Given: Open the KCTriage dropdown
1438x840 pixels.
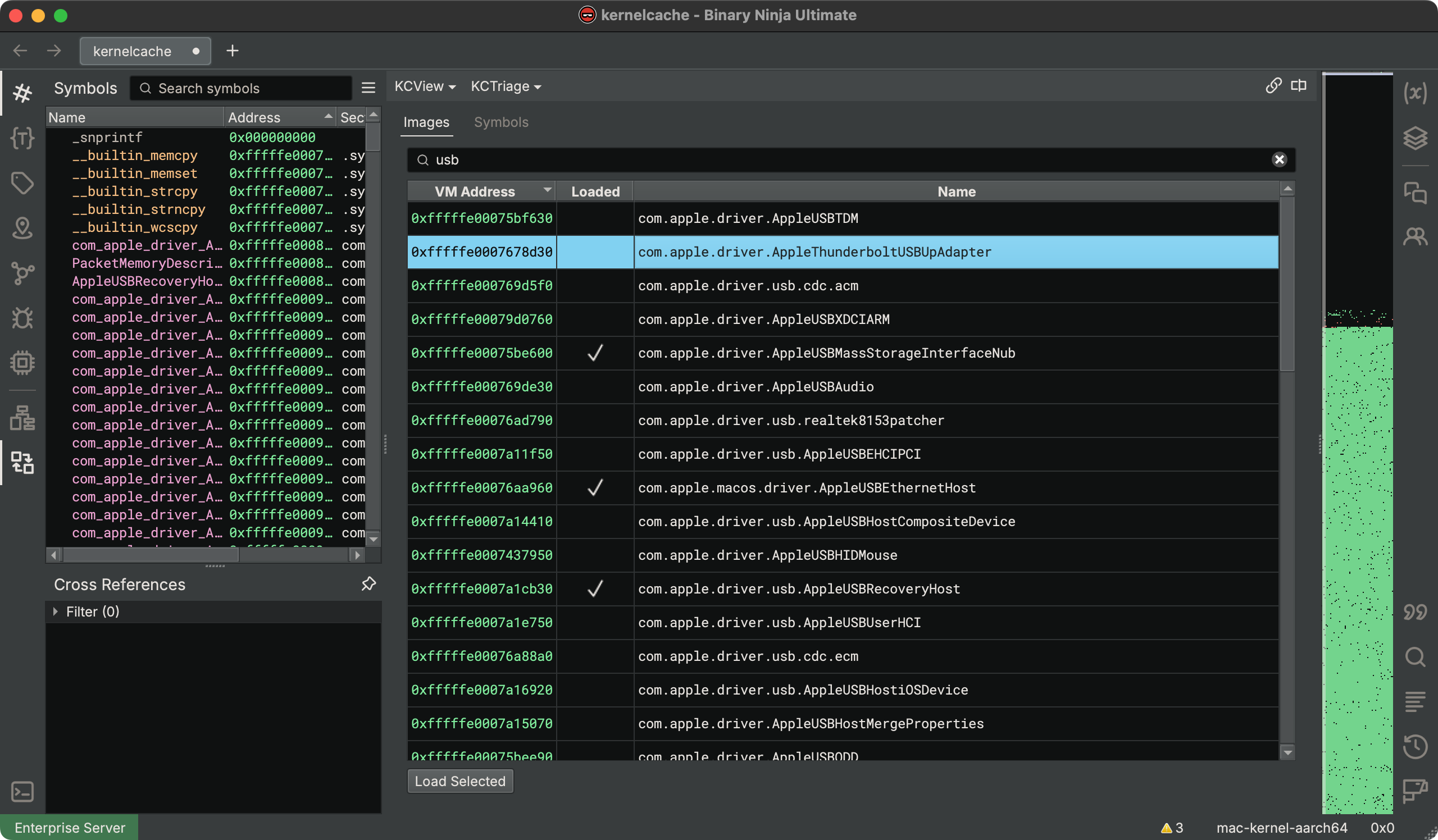Looking at the screenshot, I should pos(506,86).
